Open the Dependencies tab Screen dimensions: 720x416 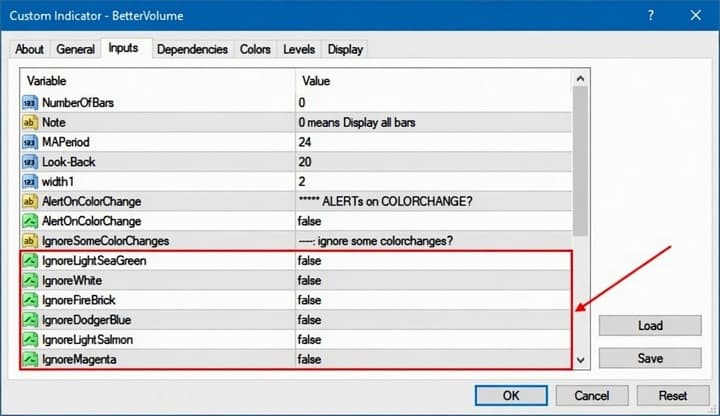(192, 49)
